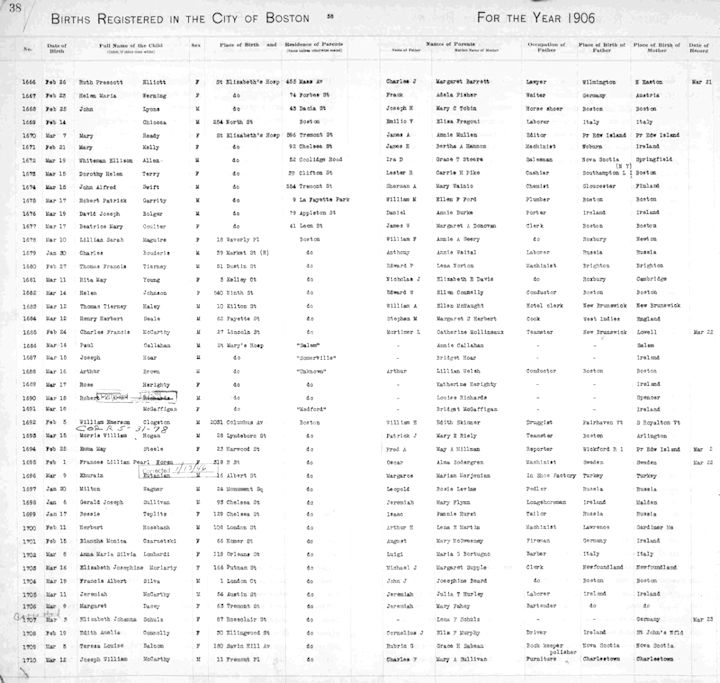Click the page number '38' in the corner

click(x=15, y=8)
